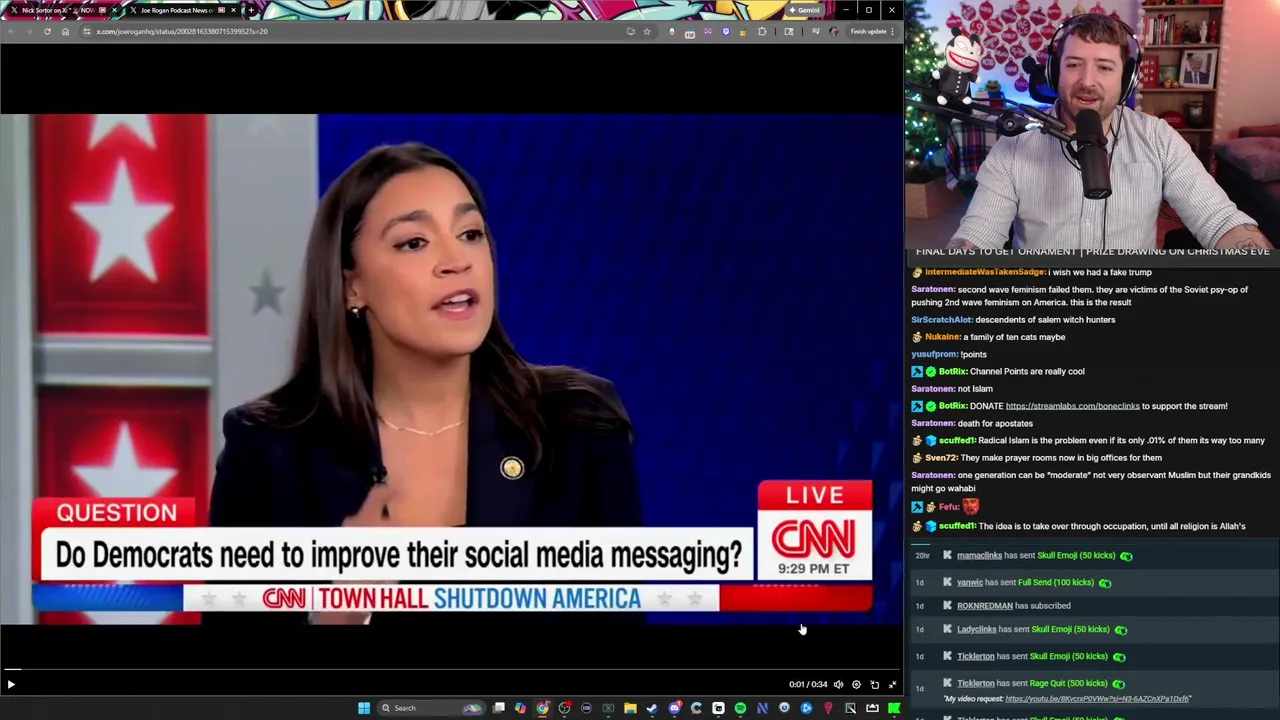
Task: Open the Gemini button in Chrome
Action: tap(804, 10)
